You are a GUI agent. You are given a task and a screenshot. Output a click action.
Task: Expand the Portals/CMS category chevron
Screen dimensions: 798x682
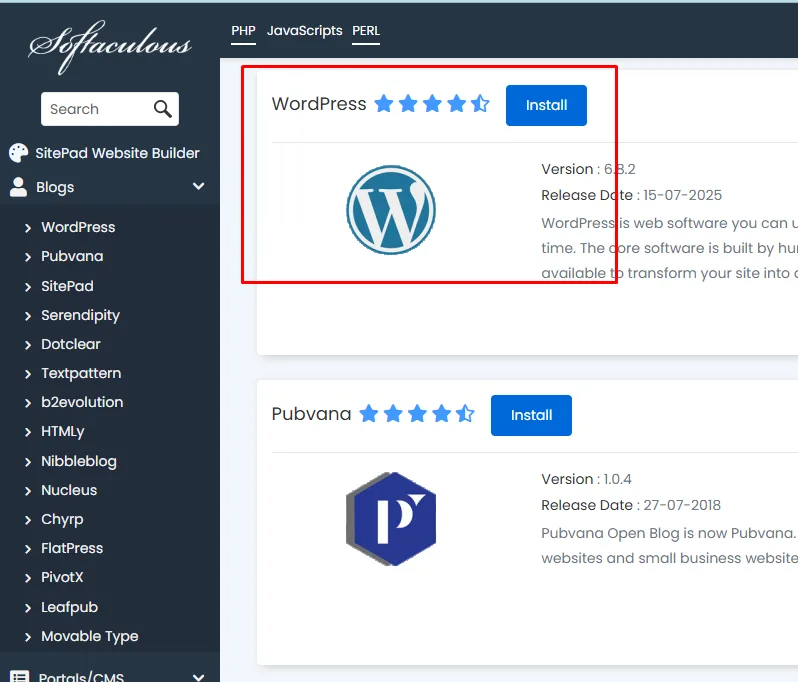(x=198, y=676)
